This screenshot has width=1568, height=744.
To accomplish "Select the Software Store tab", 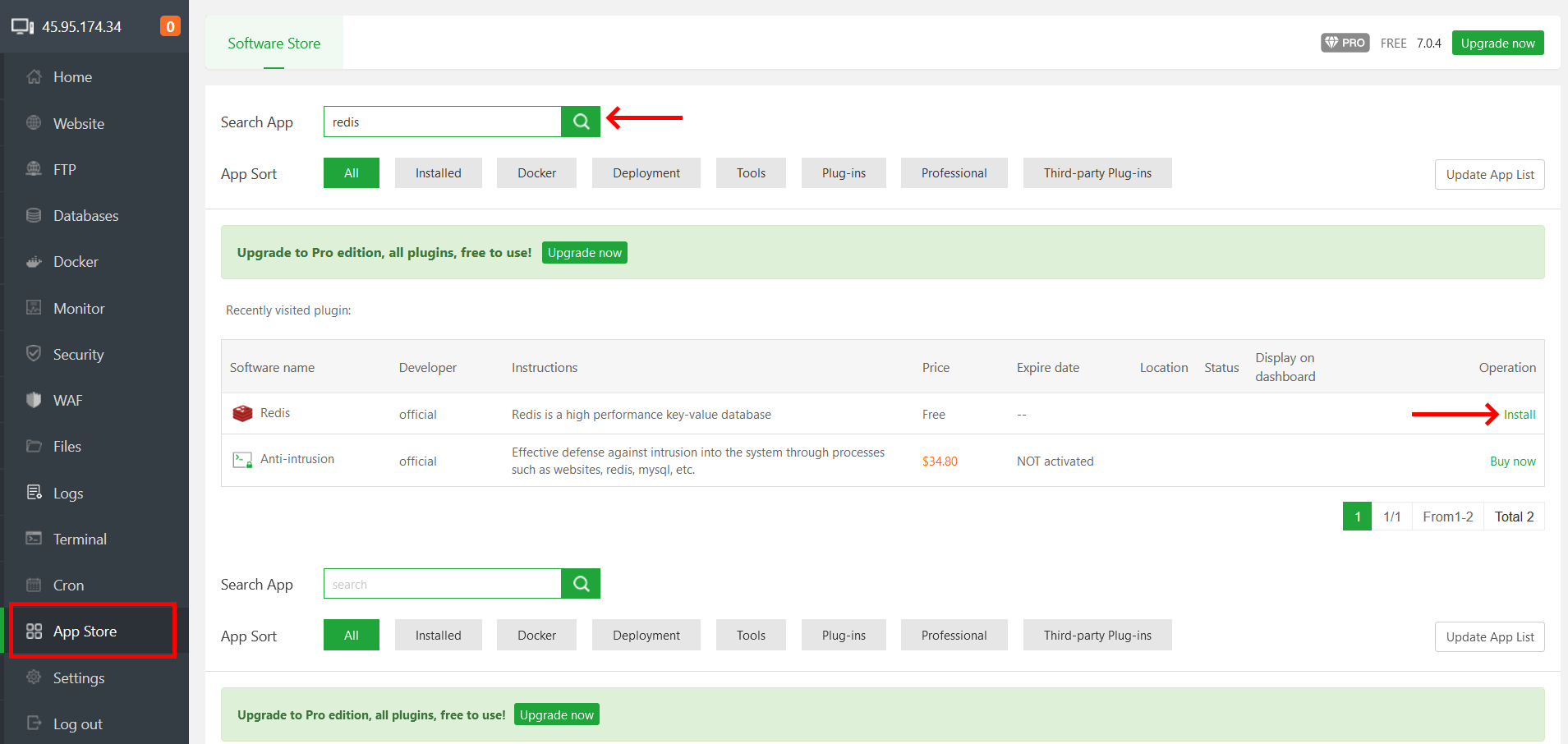I will tap(274, 44).
